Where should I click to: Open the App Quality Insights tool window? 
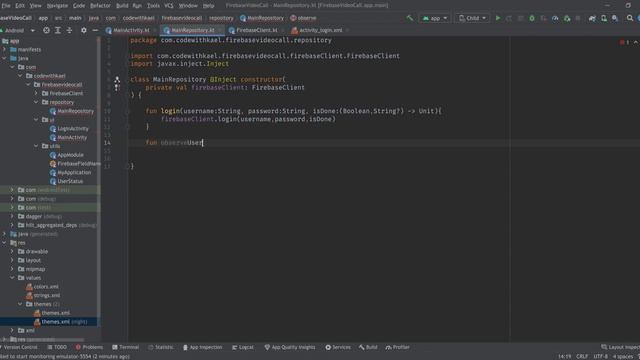coord(290,347)
